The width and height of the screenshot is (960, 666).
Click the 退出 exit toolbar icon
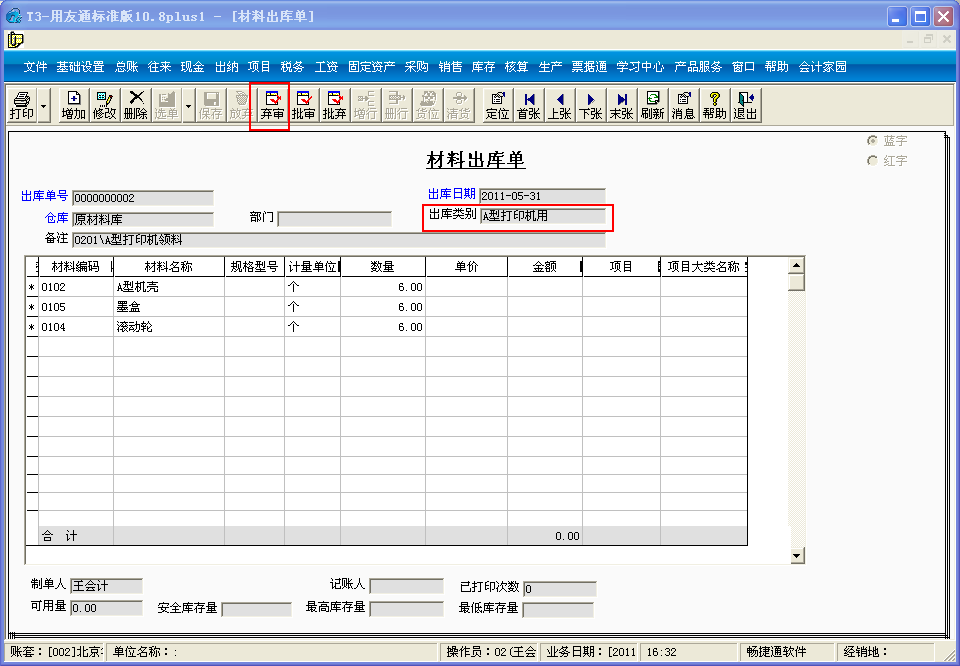(745, 105)
